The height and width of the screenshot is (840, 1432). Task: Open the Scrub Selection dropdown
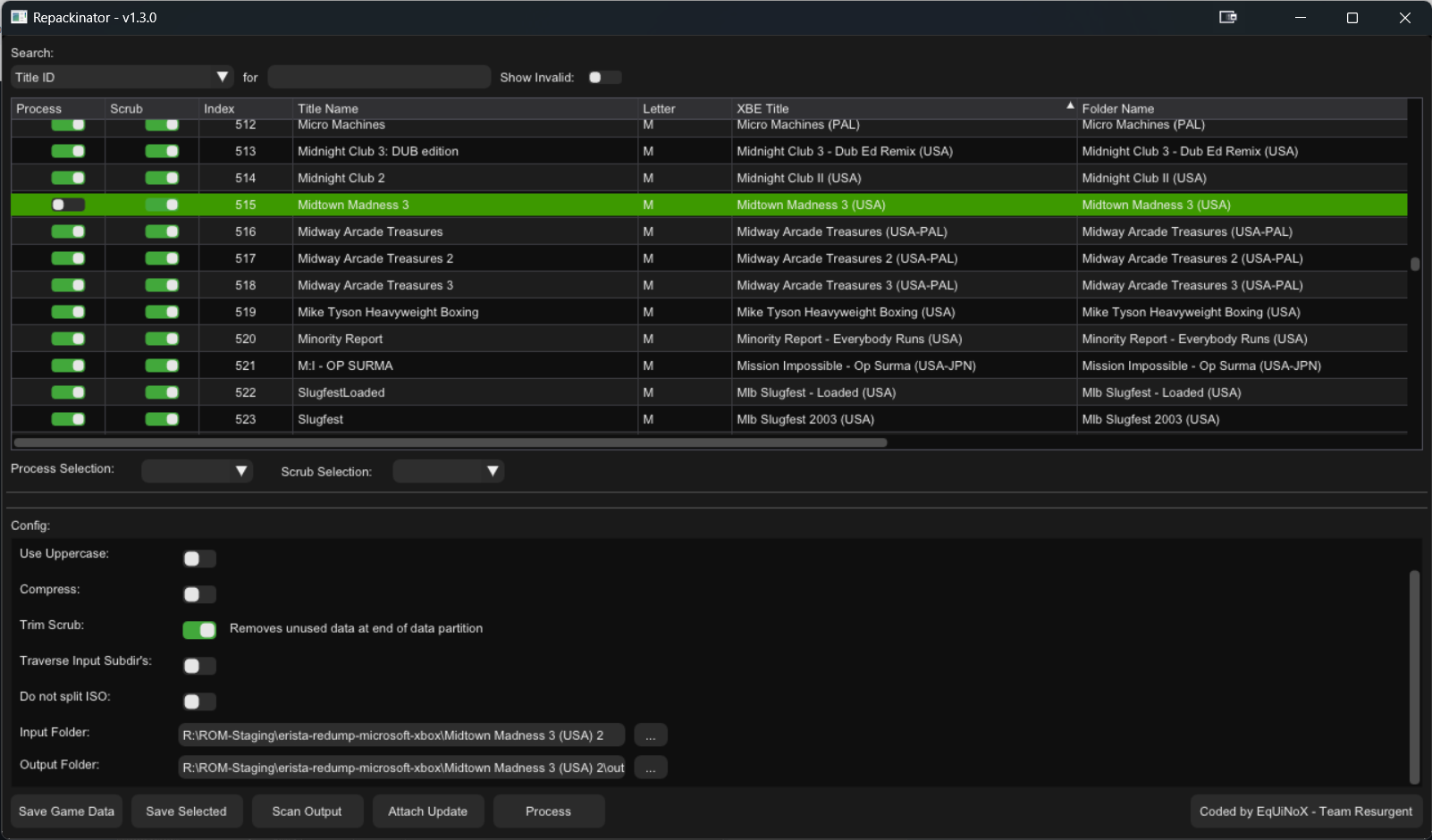pyautogui.click(x=449, y=471)
